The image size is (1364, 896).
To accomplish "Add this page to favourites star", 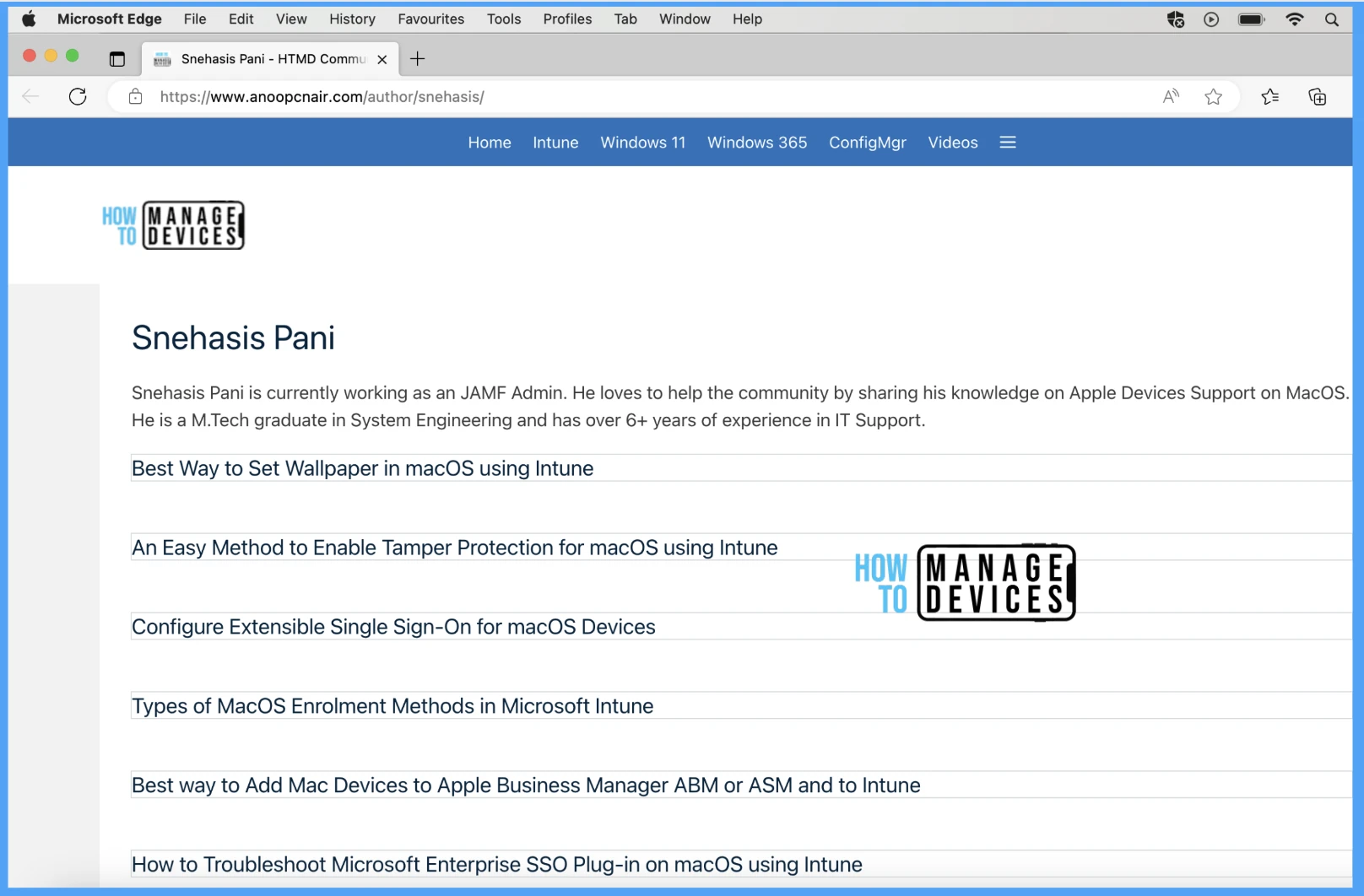I will (1213, 96).
